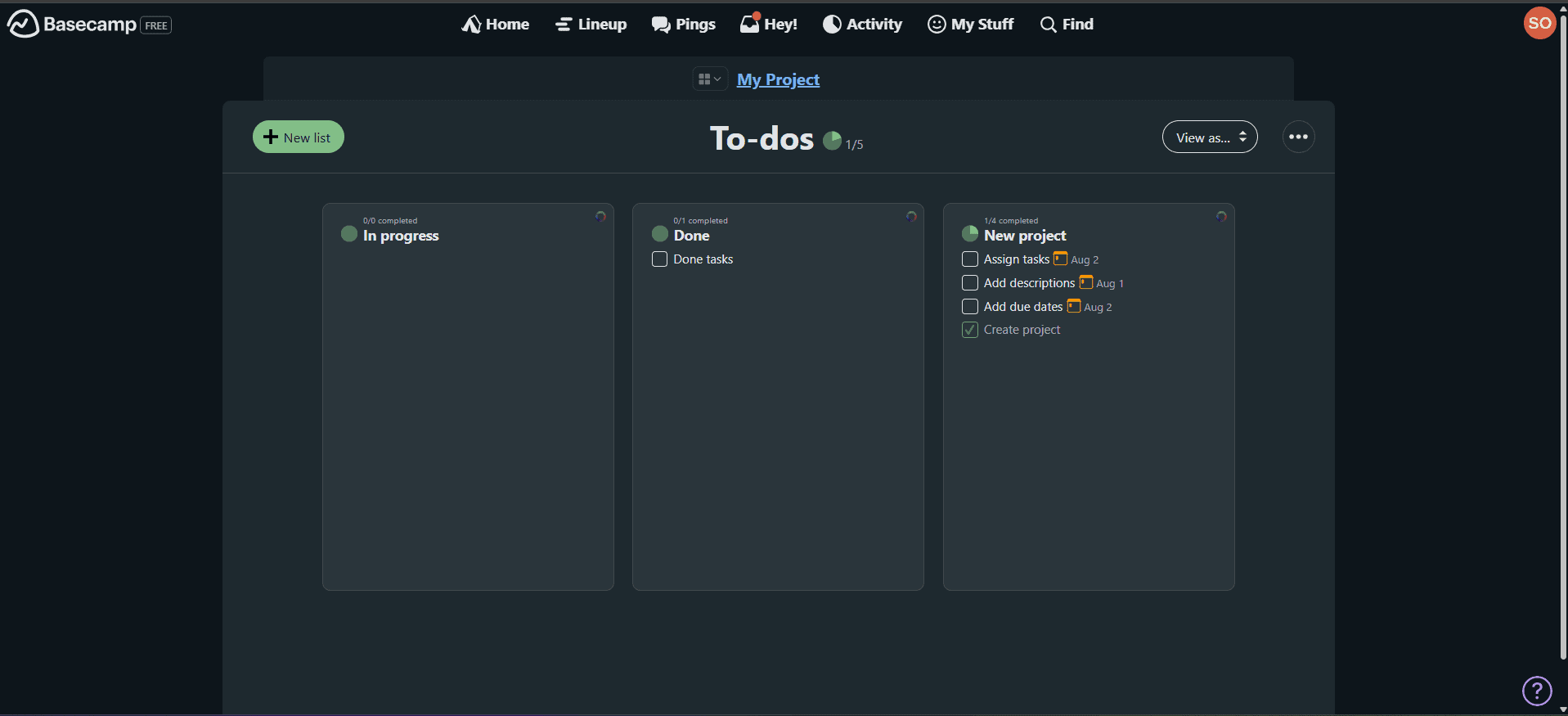Click the Add due dates calendar icon
The image size is (1568, 716).
click(x=1073, y=306)
